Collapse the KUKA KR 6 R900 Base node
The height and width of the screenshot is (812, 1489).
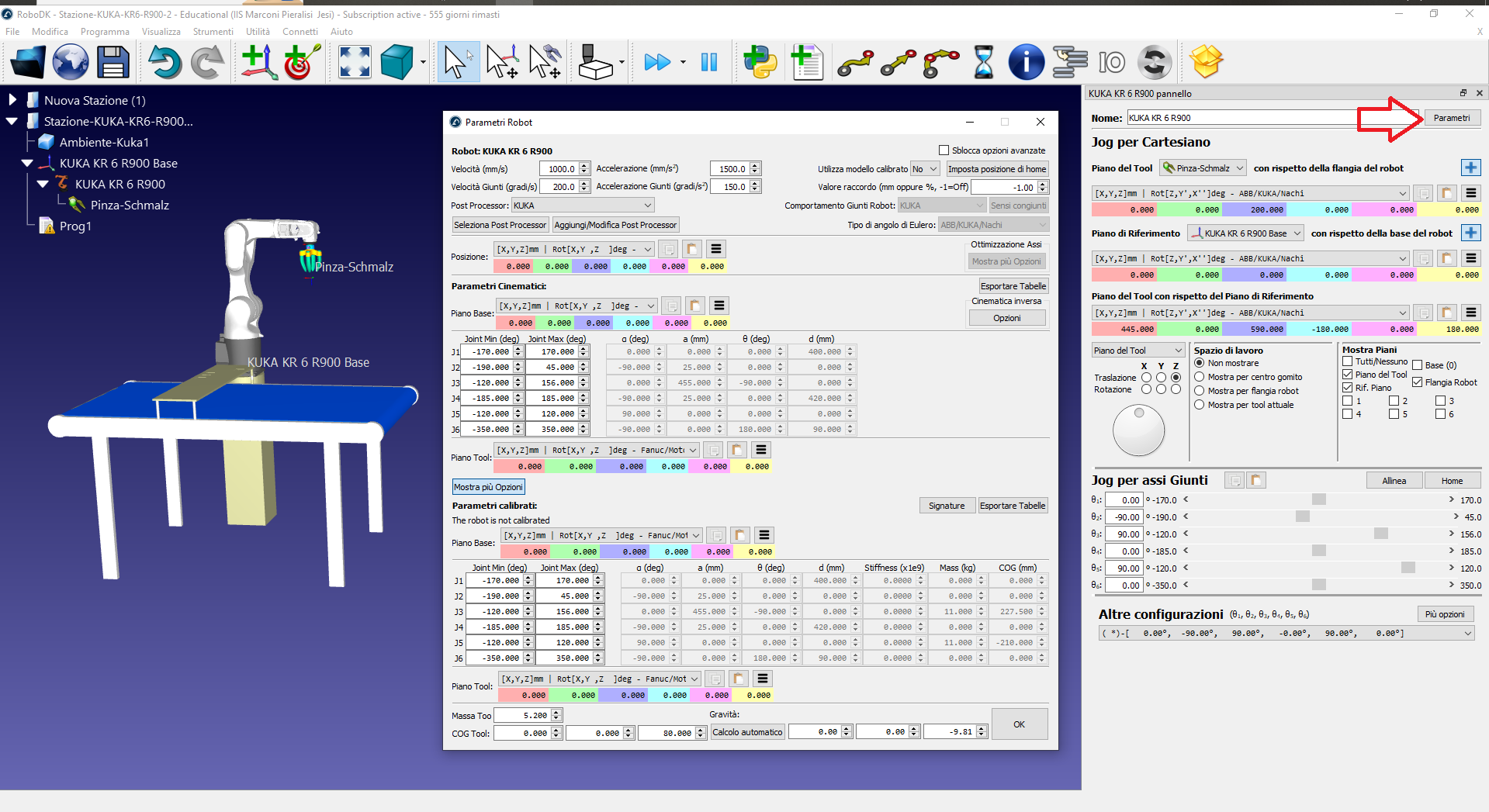(27, 163)
